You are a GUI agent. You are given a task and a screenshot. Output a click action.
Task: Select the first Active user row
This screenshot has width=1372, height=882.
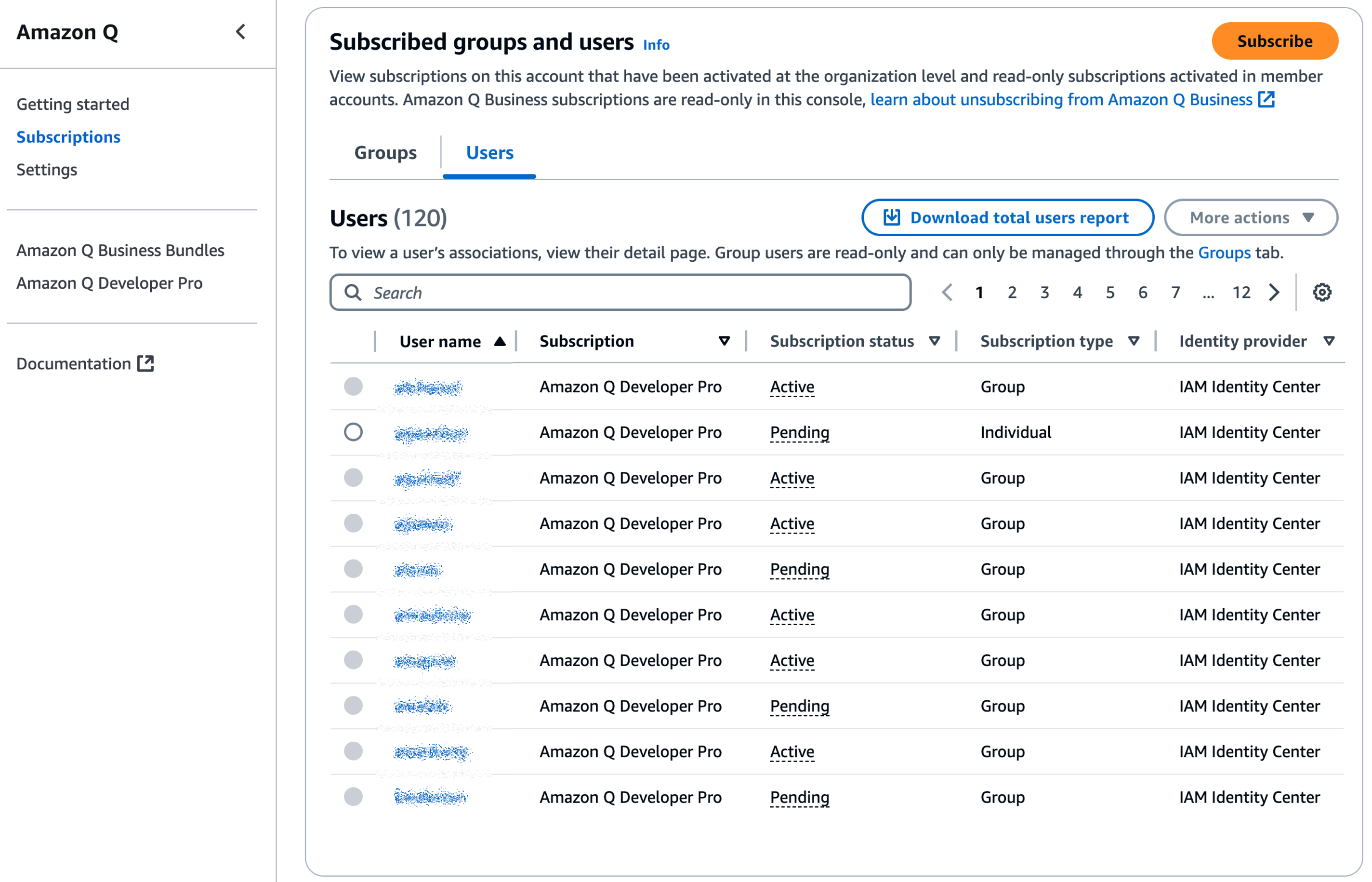pyautogui.click(x=353, y=387)
